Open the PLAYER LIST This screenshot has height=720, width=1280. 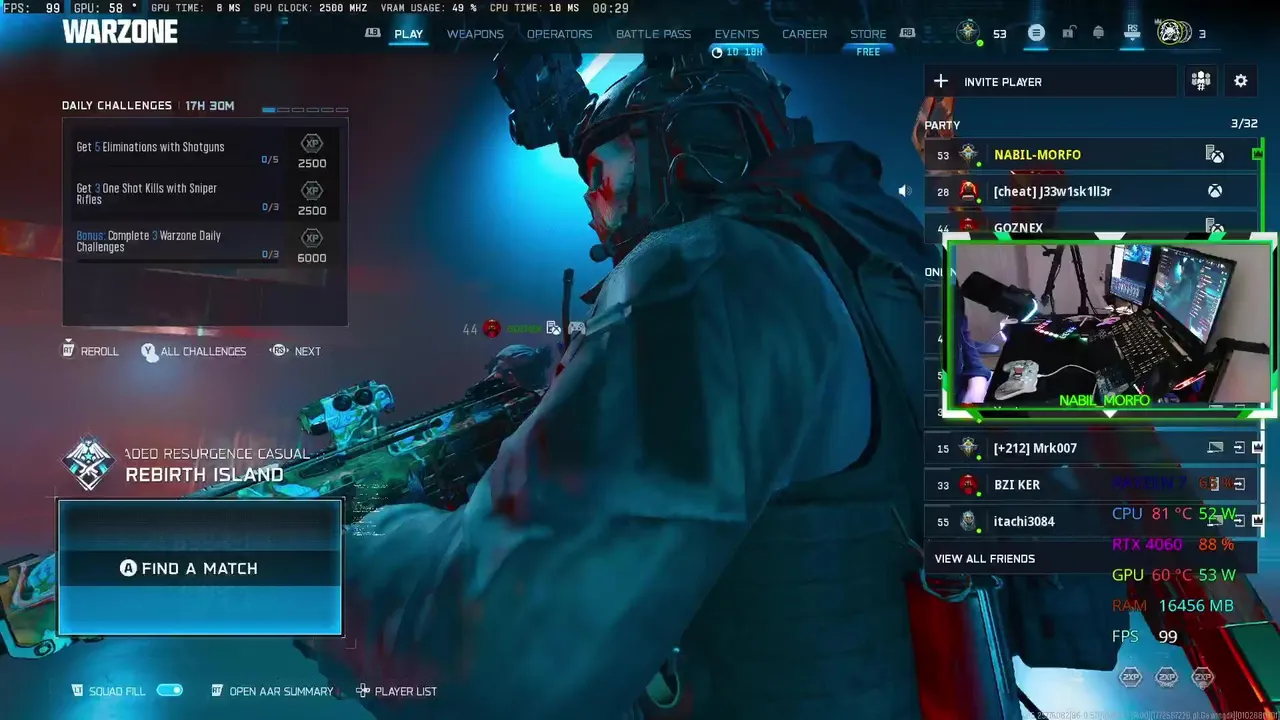[397, 691]
